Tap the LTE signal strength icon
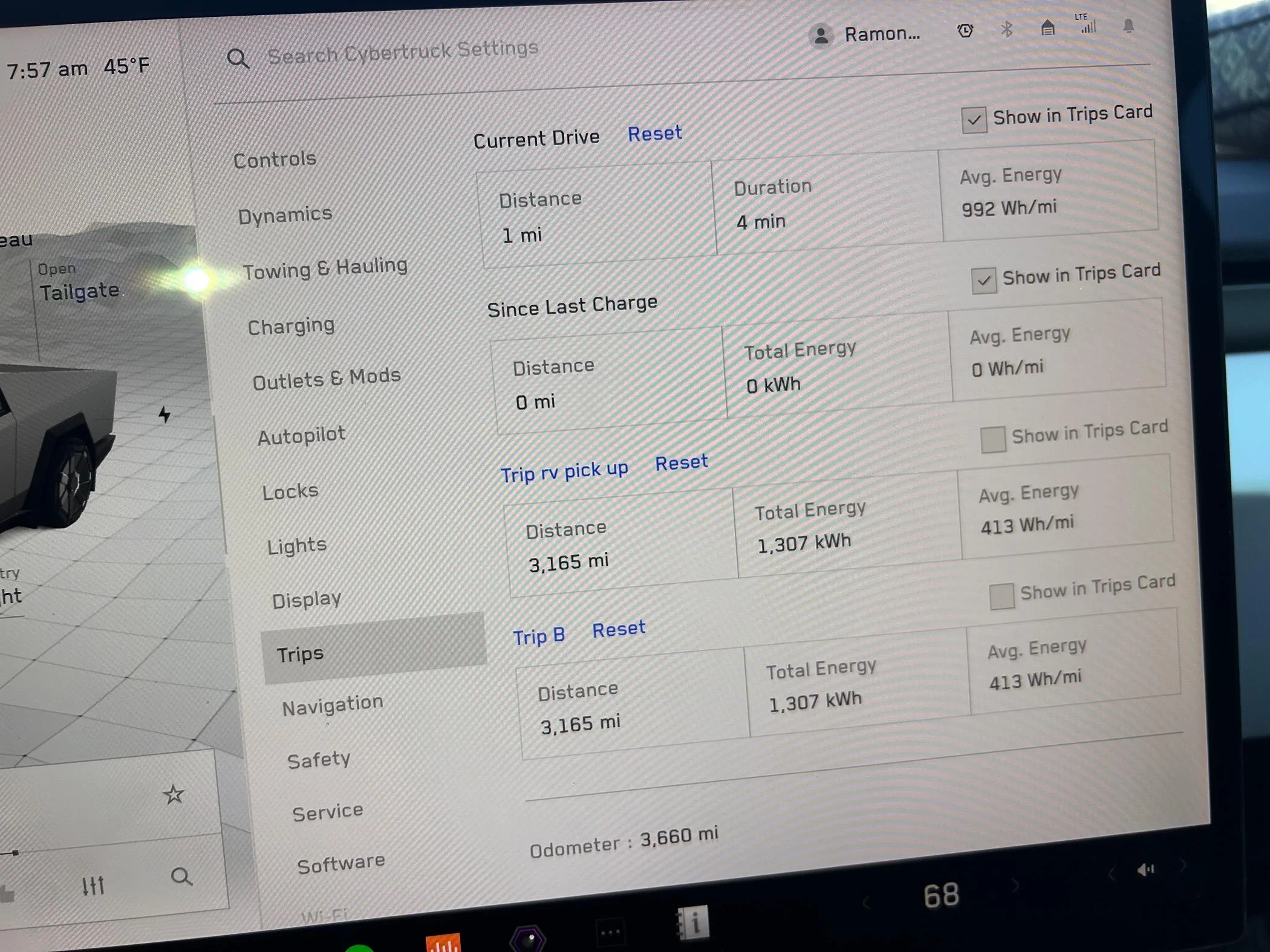This screenshot has width=1270, height=952. (x=1087, y=24)
